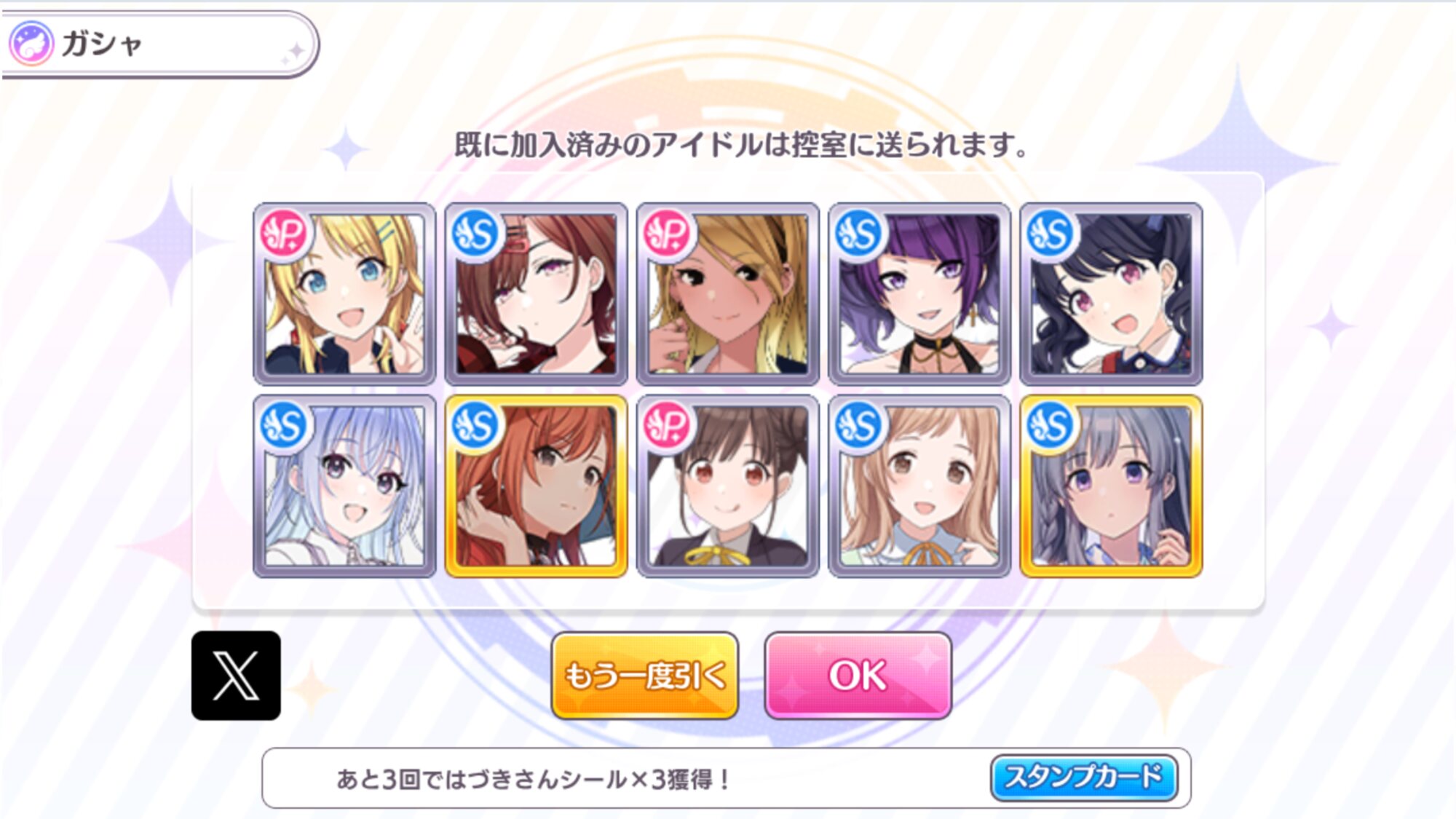The image size is (1456, 819).
Task: Click the blue S badge on light-blue-haired idol
Action: (x=283, y=425)
